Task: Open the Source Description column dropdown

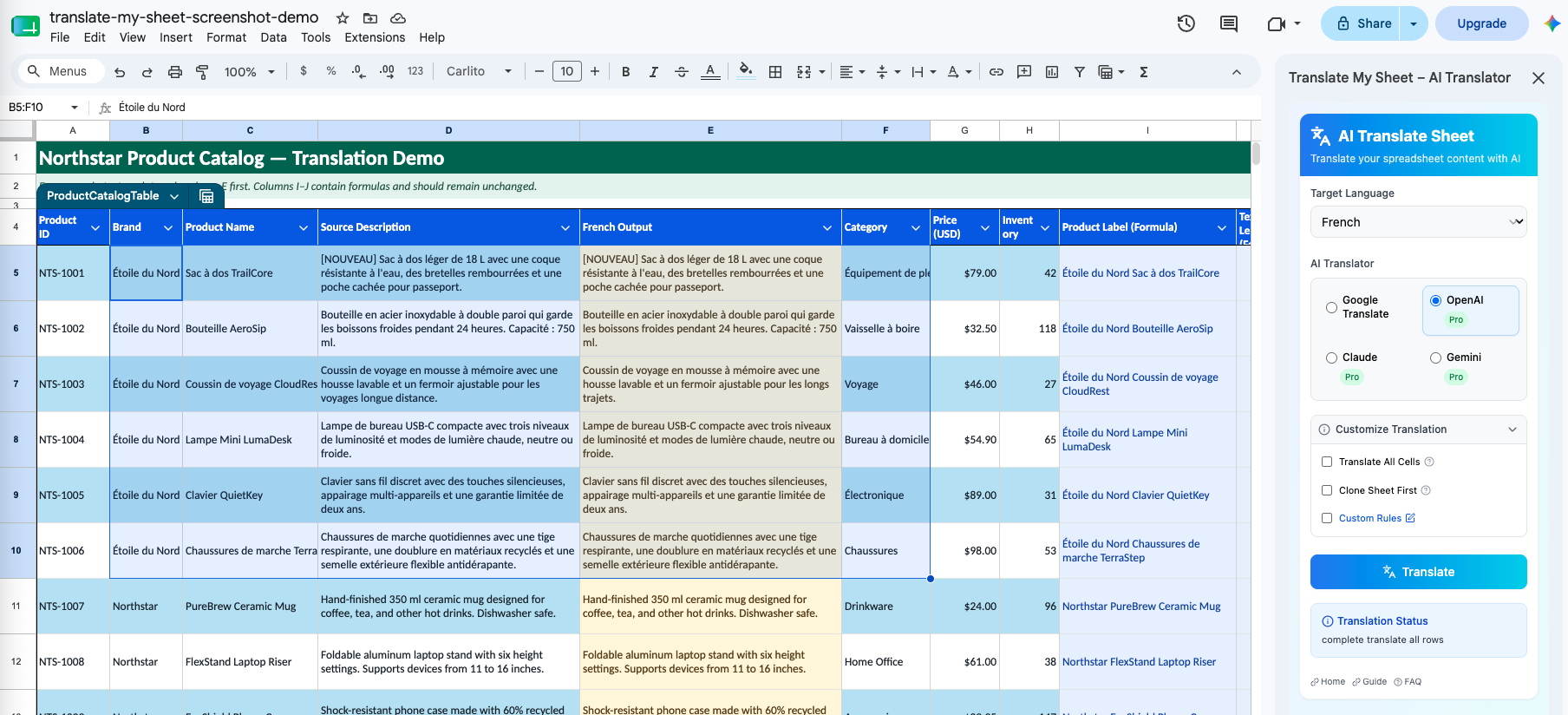Action: point(565,227)
